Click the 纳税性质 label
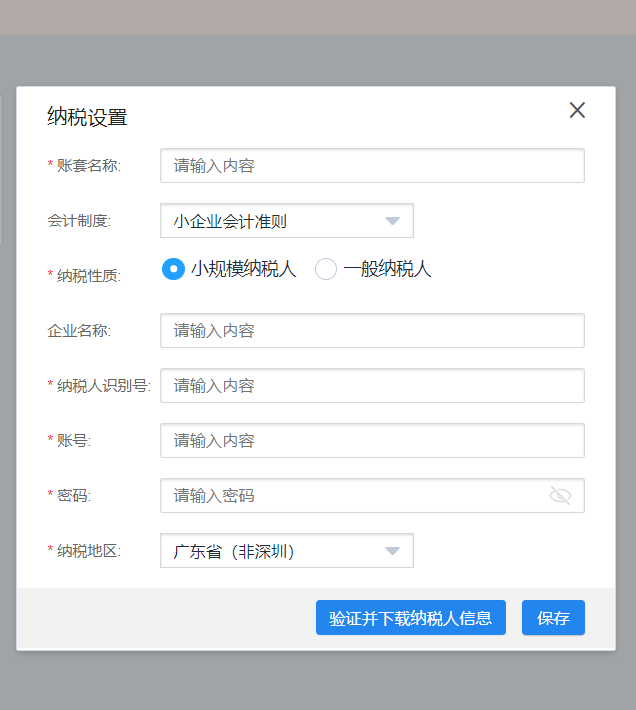This screenshot has height=710, width=636. point(89,276)
